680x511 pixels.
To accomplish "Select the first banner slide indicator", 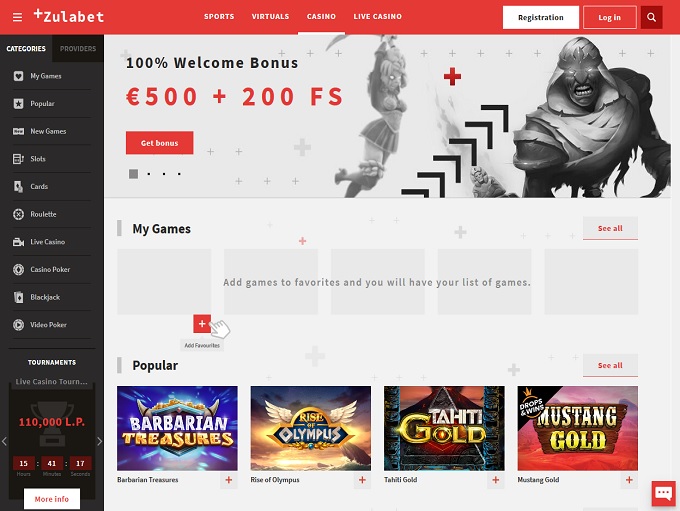I will [134, 174].
